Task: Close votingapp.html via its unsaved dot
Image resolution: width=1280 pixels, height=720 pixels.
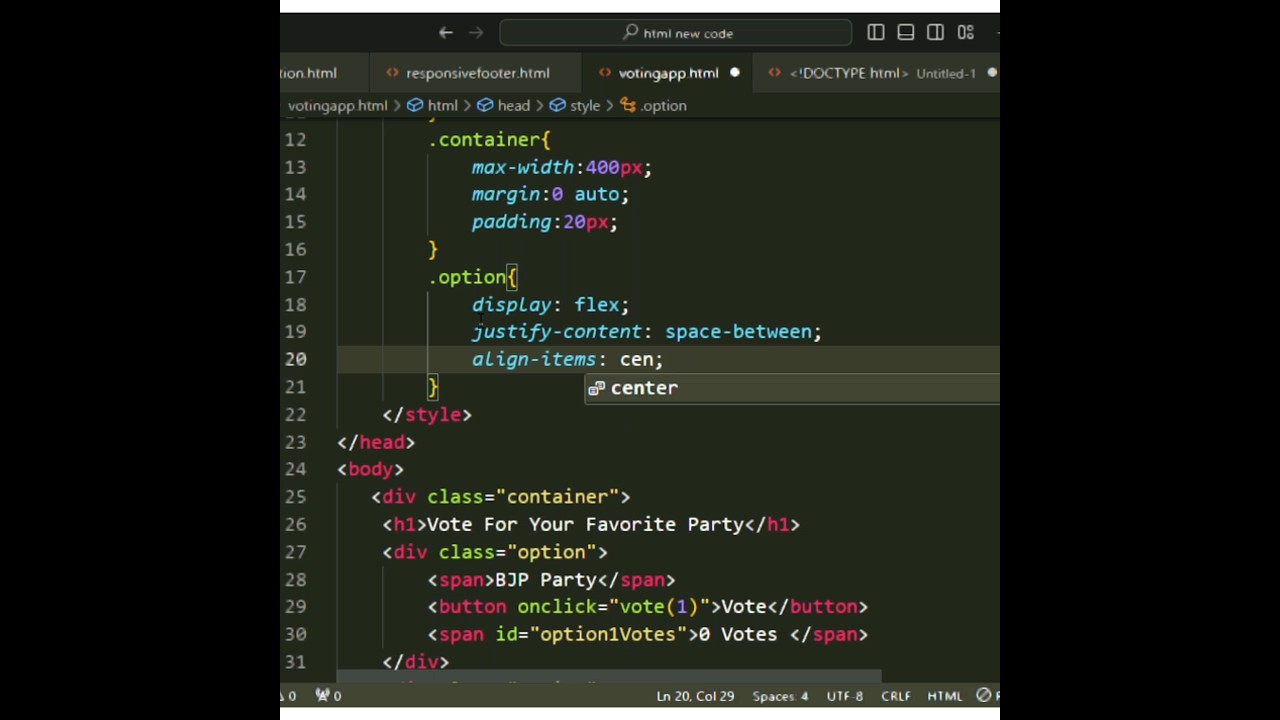Action: [734, 73]
